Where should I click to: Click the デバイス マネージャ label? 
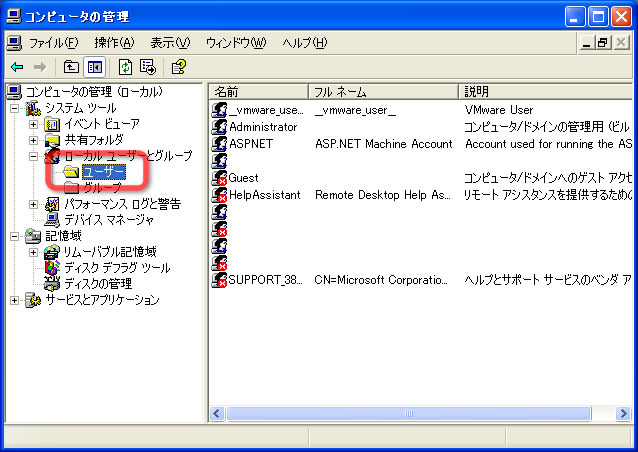point(109,220)
